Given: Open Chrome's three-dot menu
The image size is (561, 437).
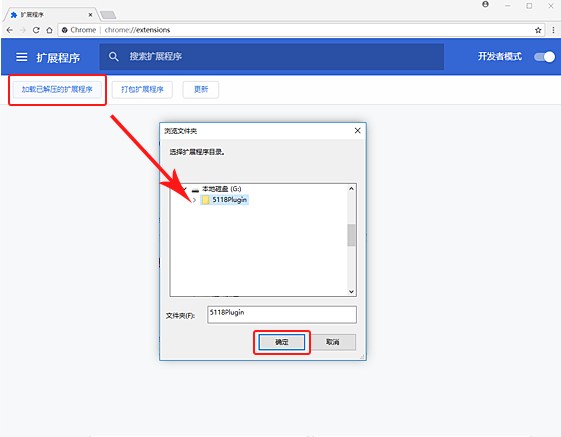Looking at the screenshot, I should 553,30.
